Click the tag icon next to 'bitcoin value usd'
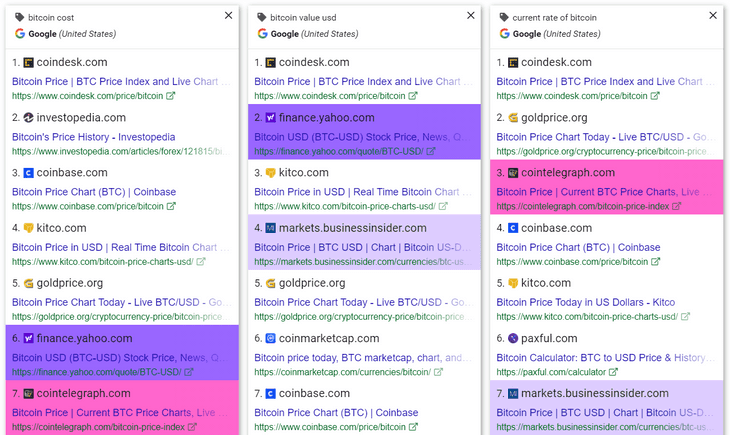 click(262, 18)
